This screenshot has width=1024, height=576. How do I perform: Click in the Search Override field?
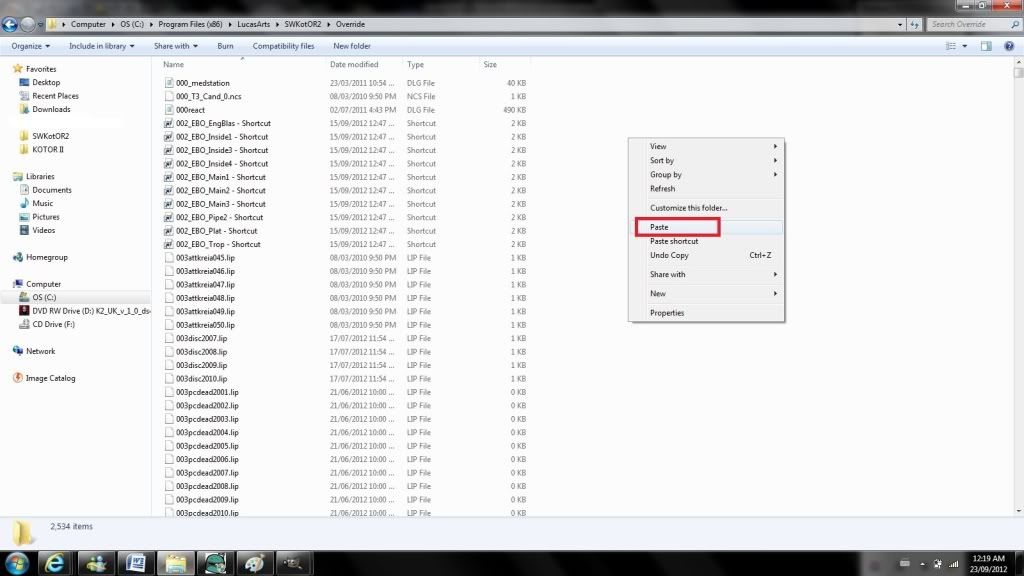[965, 24]
